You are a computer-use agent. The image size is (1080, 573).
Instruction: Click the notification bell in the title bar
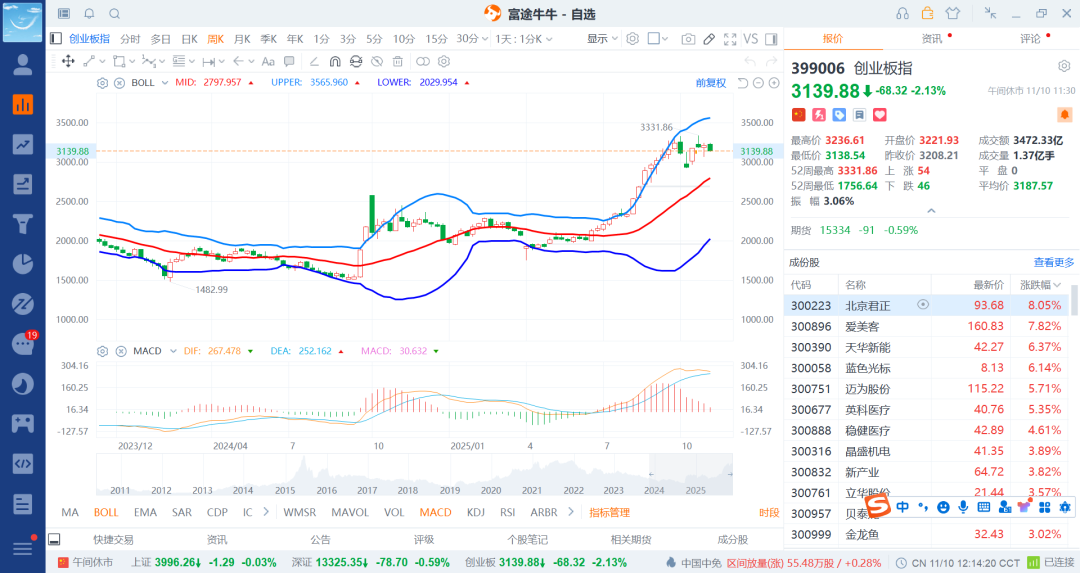pos(89,13)
